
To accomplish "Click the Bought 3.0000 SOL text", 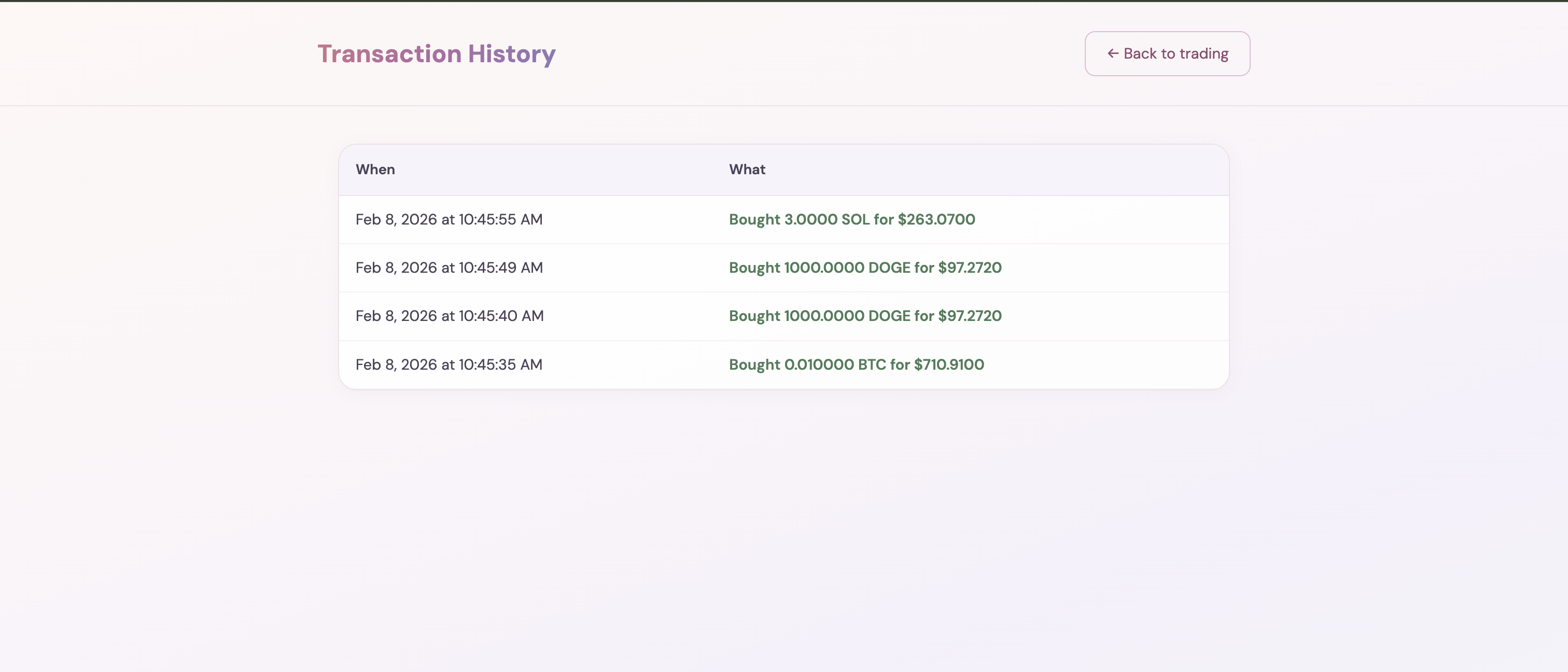I will 799,220.
